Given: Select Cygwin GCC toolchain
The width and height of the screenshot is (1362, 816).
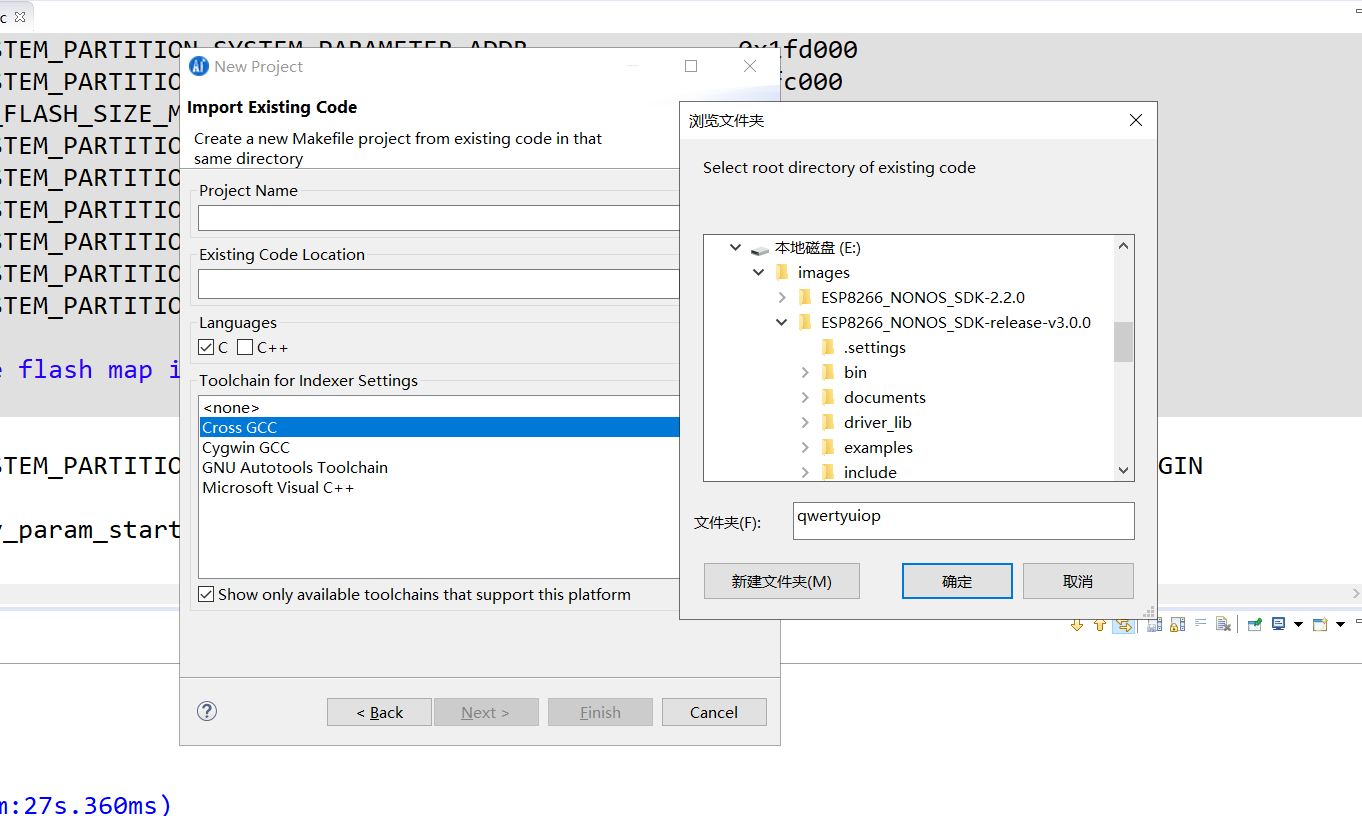Looking at the screenshot, I should [439, 447].
